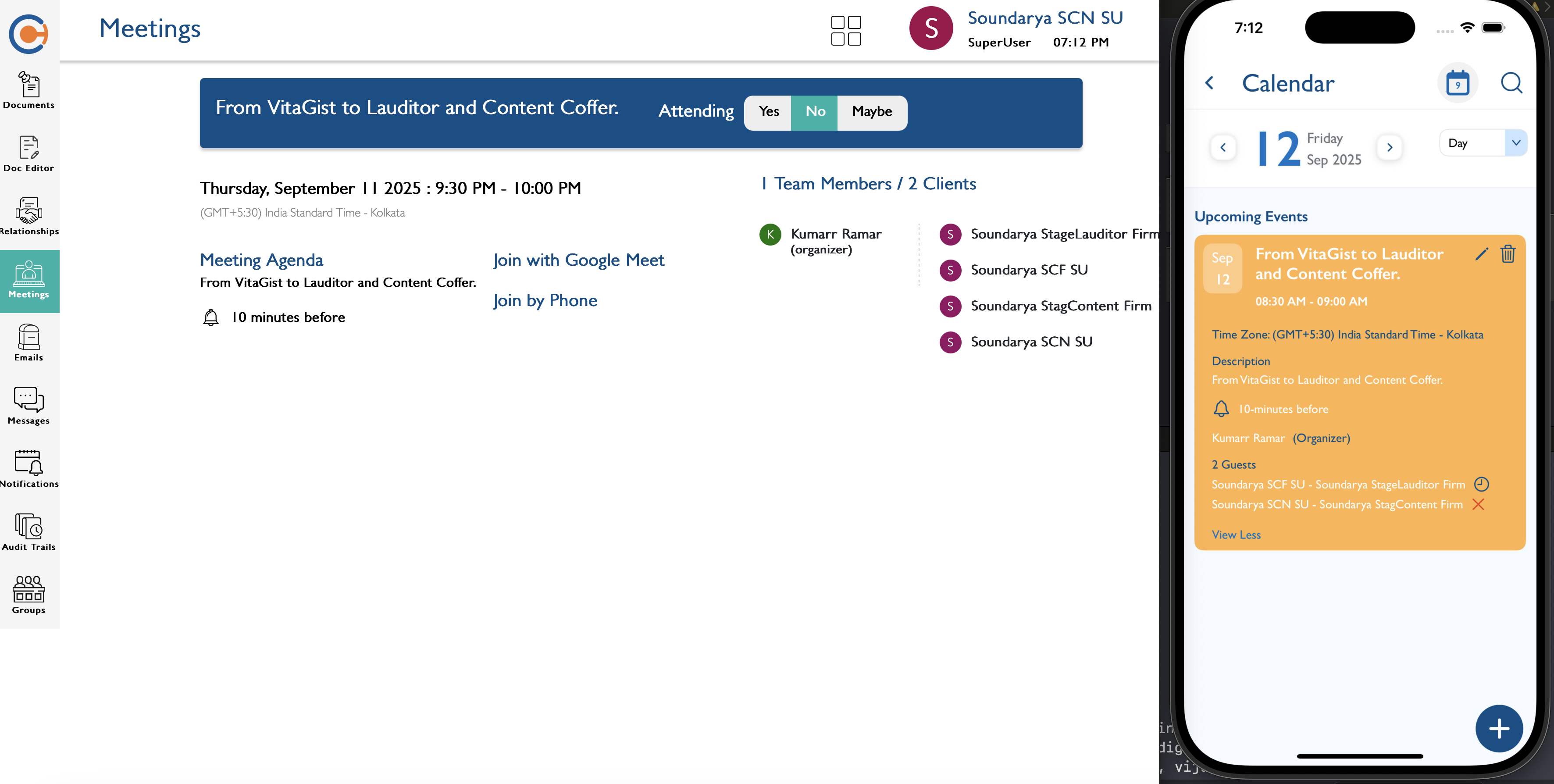Set attending to No
The image size is (1554, 784).
[815, 111]
